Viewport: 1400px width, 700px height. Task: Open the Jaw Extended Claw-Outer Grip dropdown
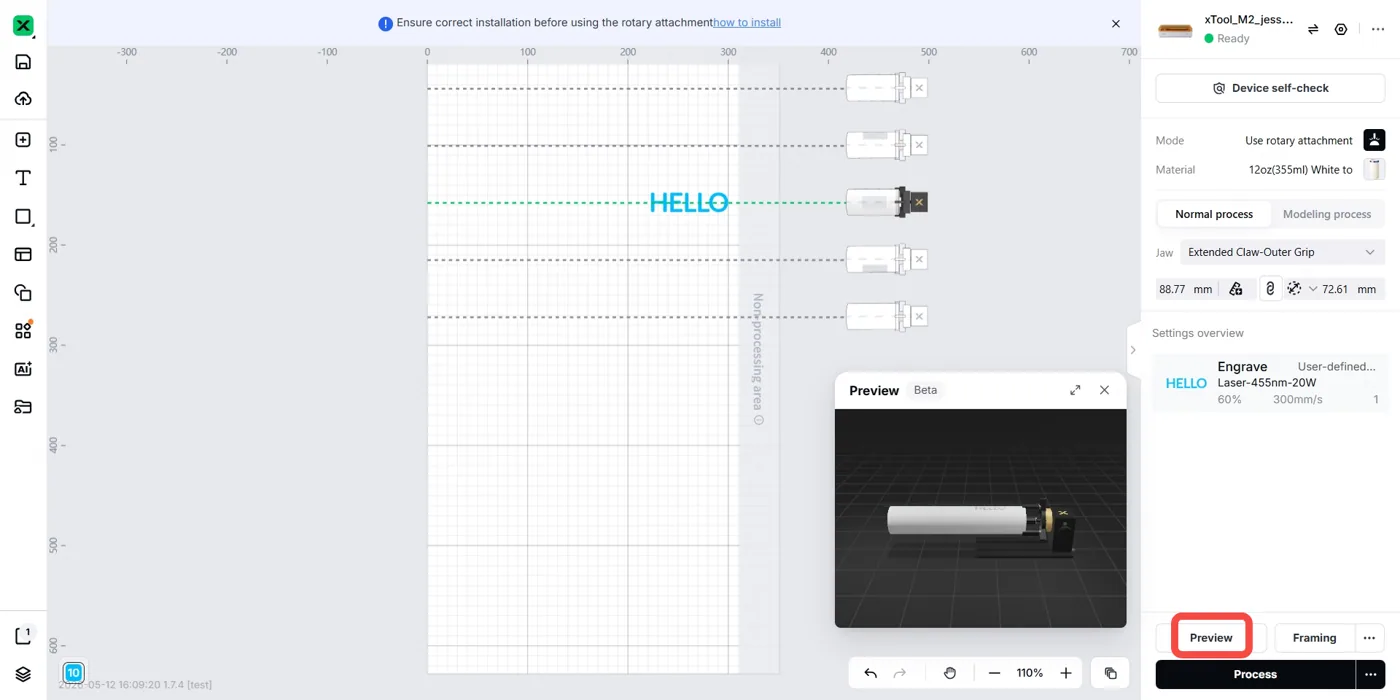1283,252
